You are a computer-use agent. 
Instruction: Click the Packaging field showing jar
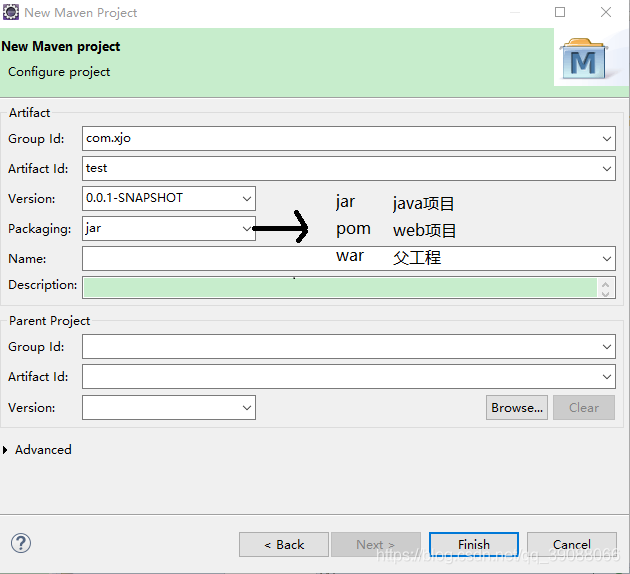[x=169, y=229]
